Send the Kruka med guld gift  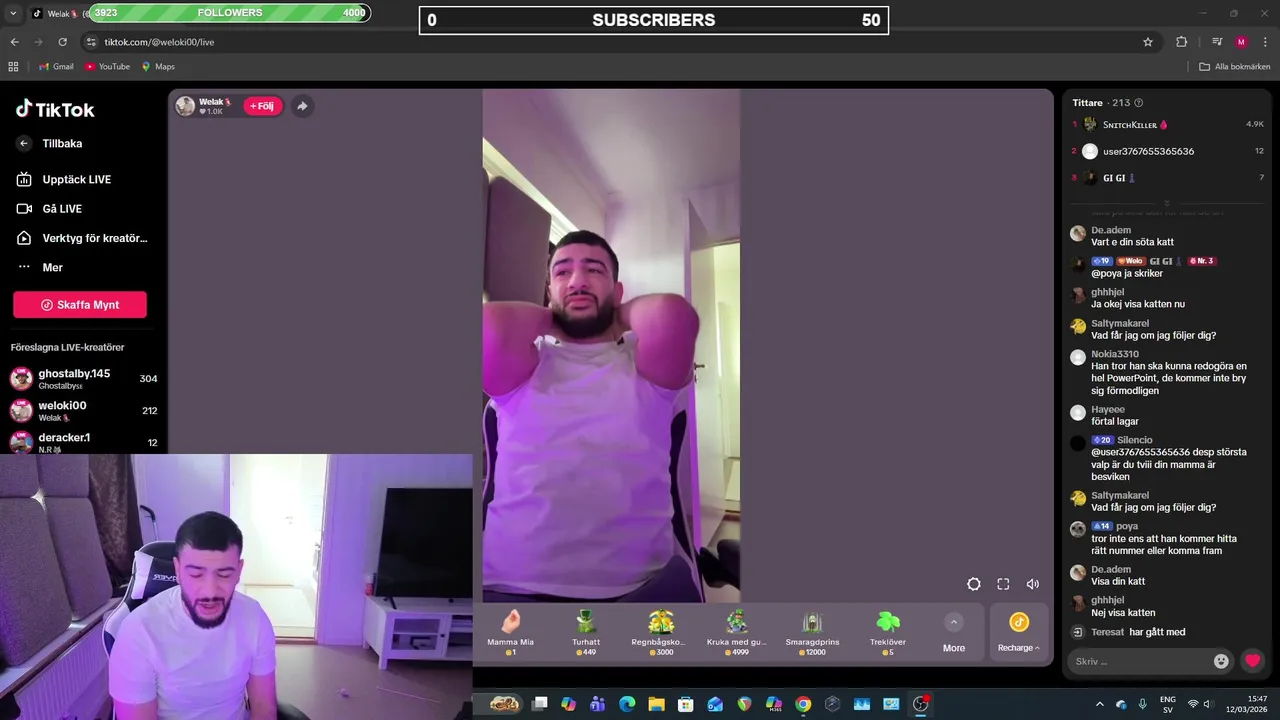[737, 632]
